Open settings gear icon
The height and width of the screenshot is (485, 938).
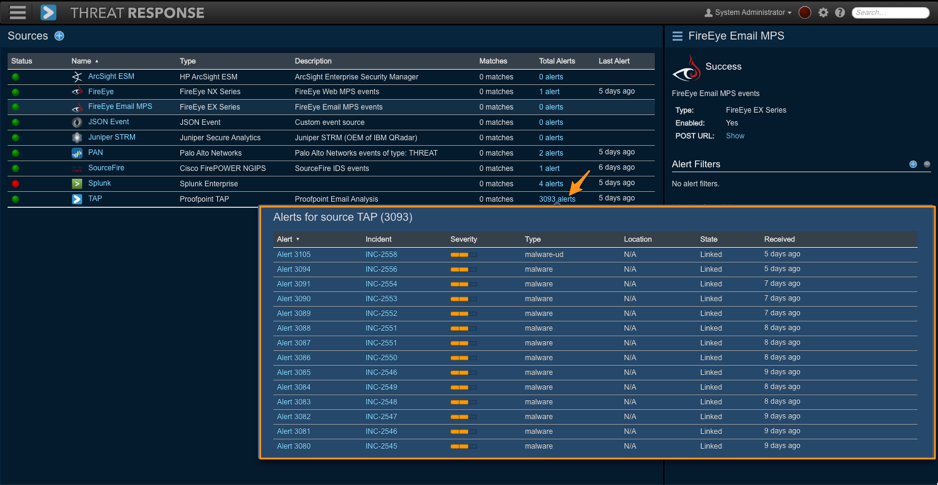tap(823, 12)
